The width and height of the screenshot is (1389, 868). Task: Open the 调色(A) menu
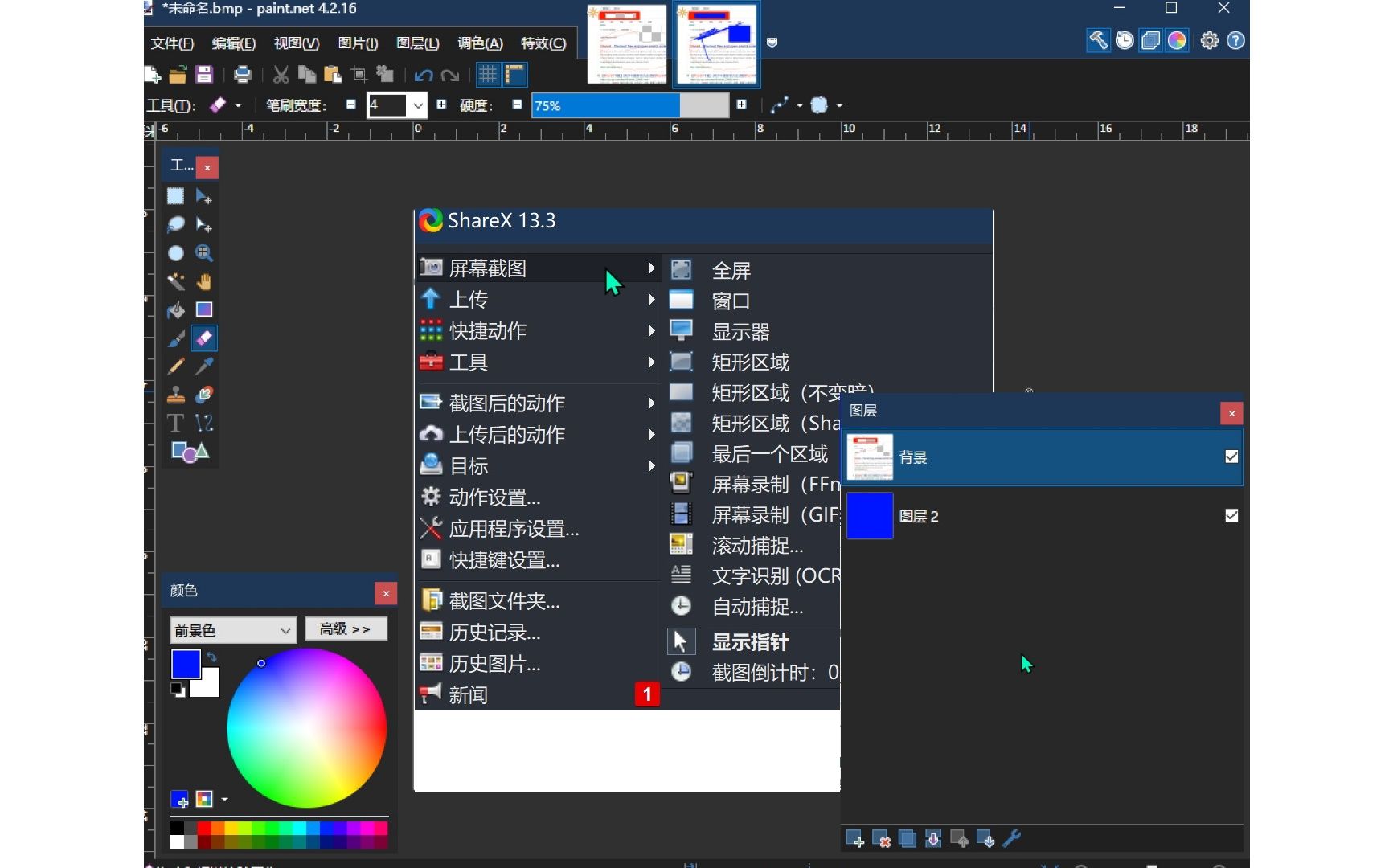pos(480,43)
